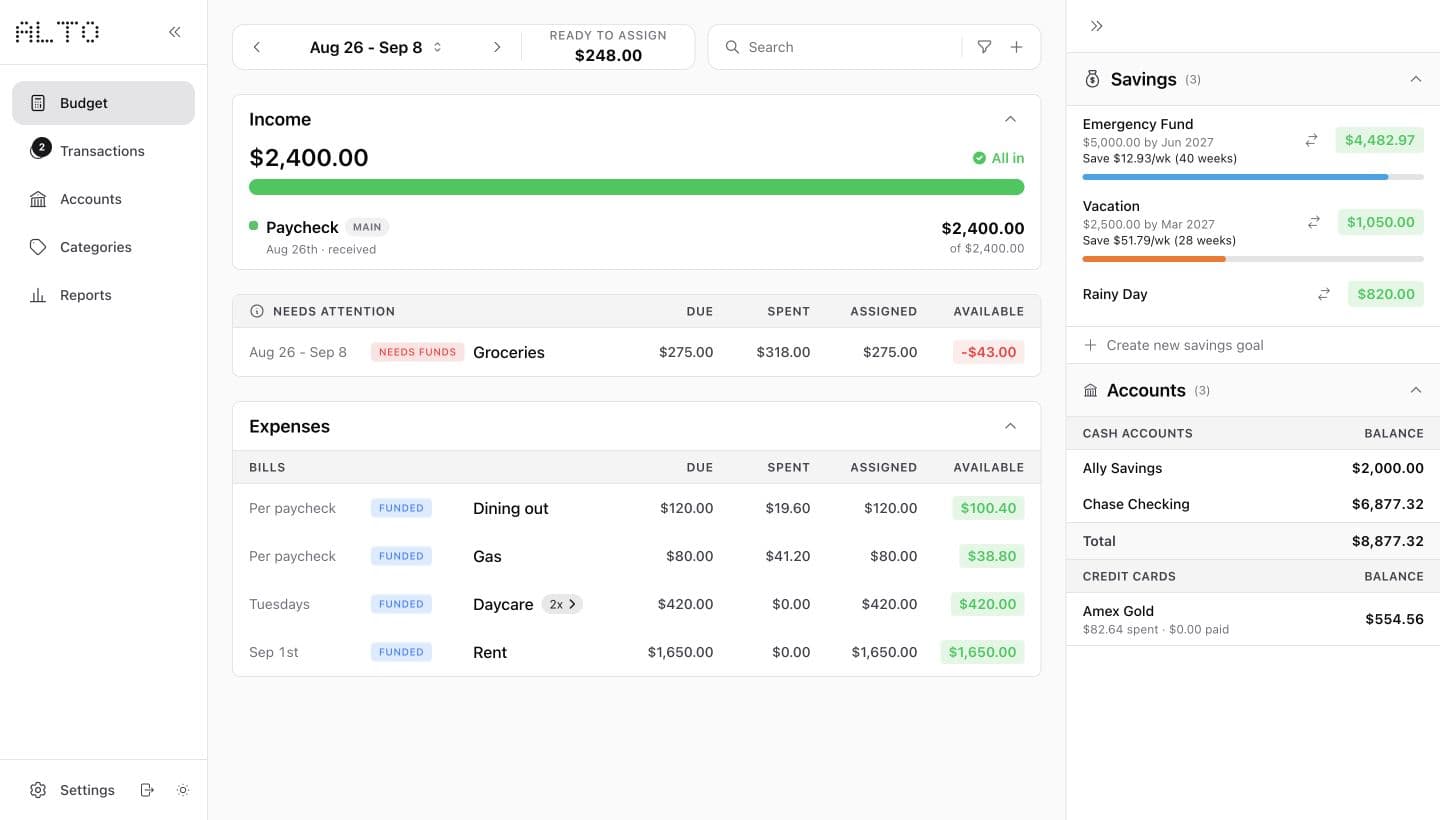Viewport: 1440px width, 820px height.
Task: Go to next pay period arrow
Action: click(497, 47)
